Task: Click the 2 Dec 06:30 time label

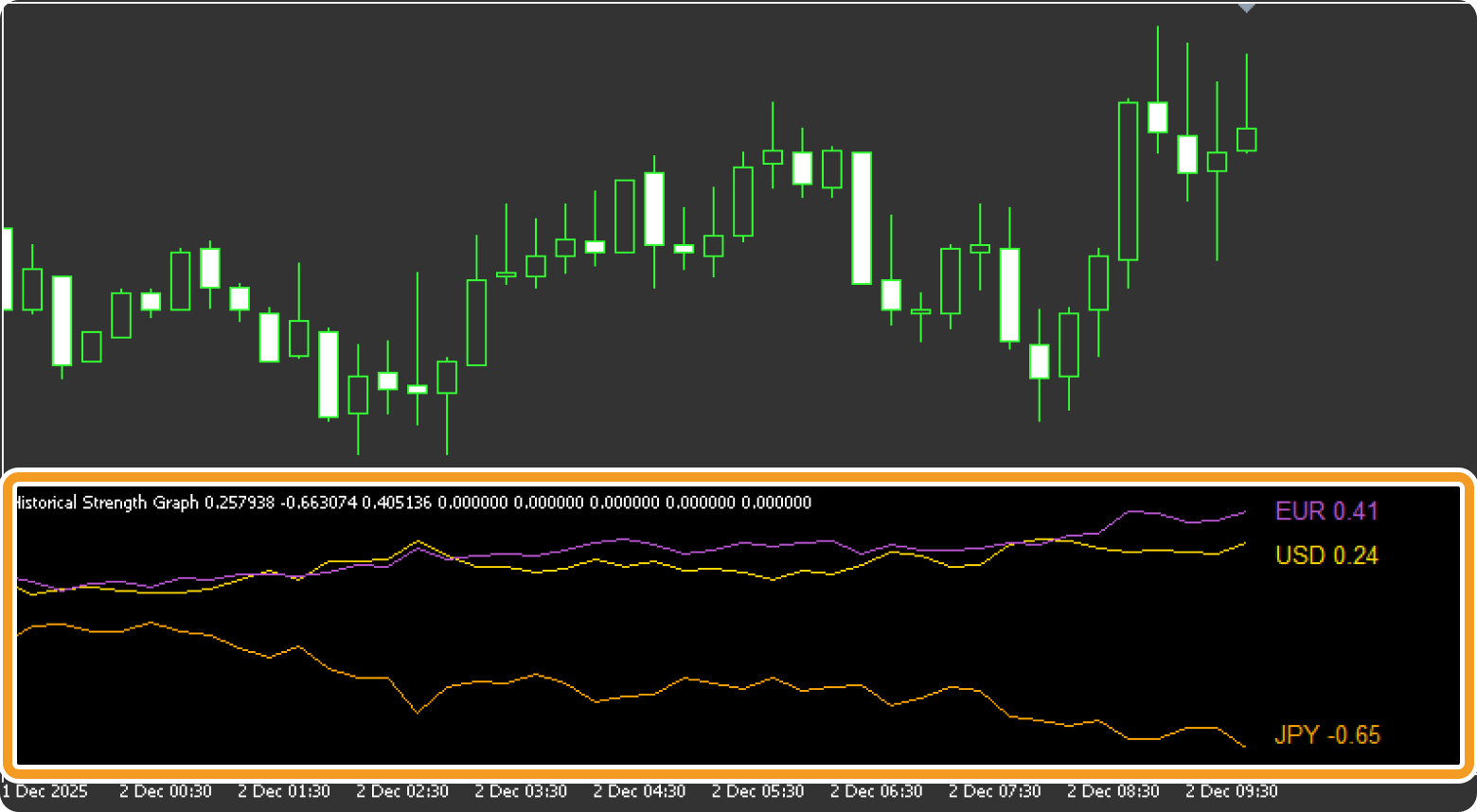Action: pos(876,791)
